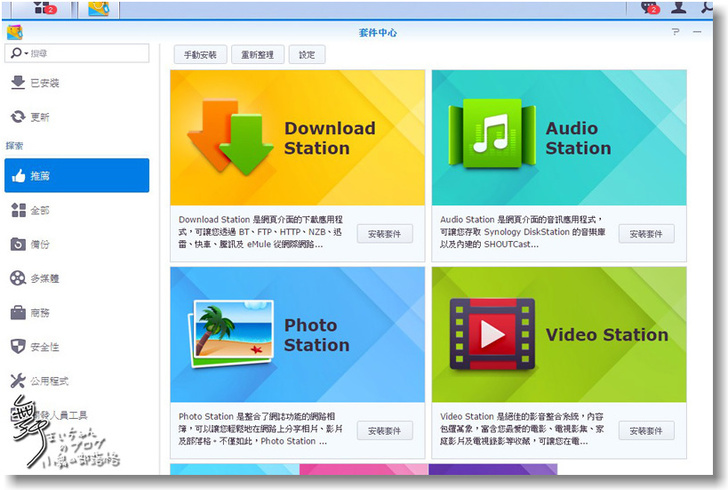The image size is (728, 490).
Task: Click the 手動安裝 button
Action: (x=200, y=55)
